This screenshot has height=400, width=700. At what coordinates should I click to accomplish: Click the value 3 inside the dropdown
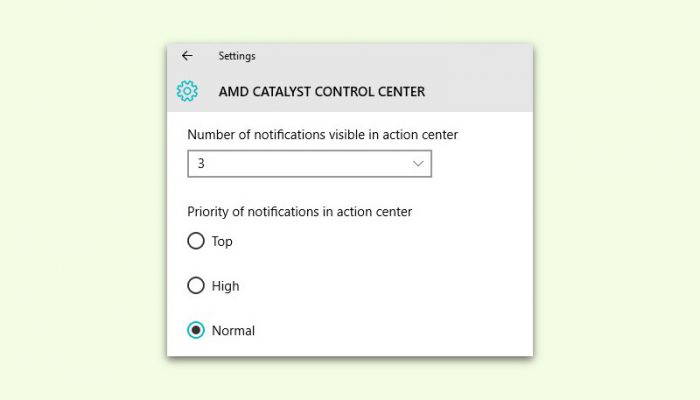201,163
